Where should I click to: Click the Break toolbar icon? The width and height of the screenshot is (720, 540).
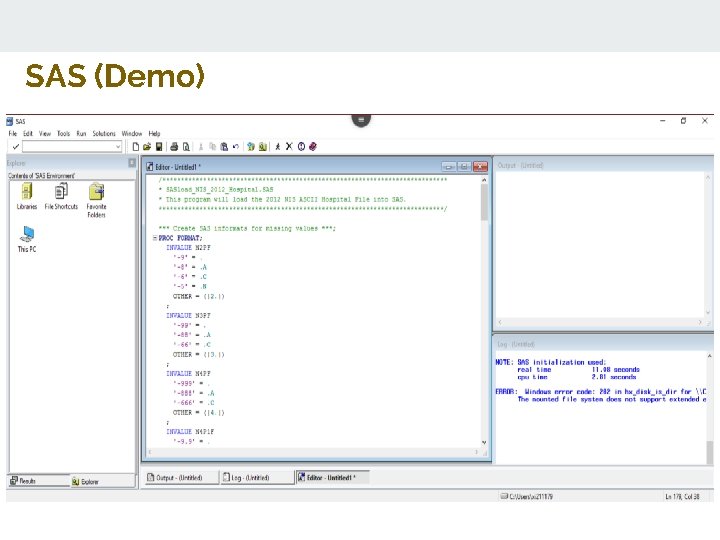click(x=301, y=147)
